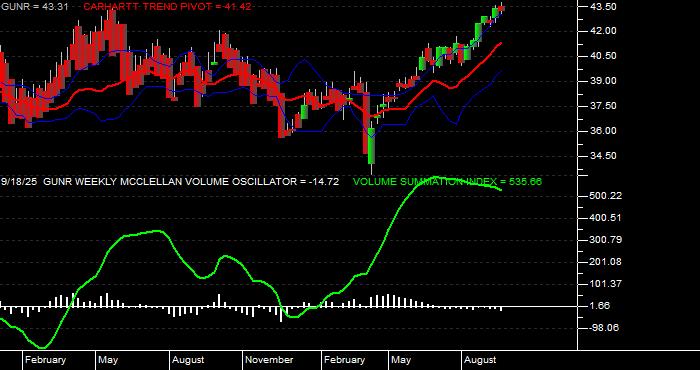Click the latest candle near 43.50
This screenshot has width=700, height=370.
coord(501,8)
